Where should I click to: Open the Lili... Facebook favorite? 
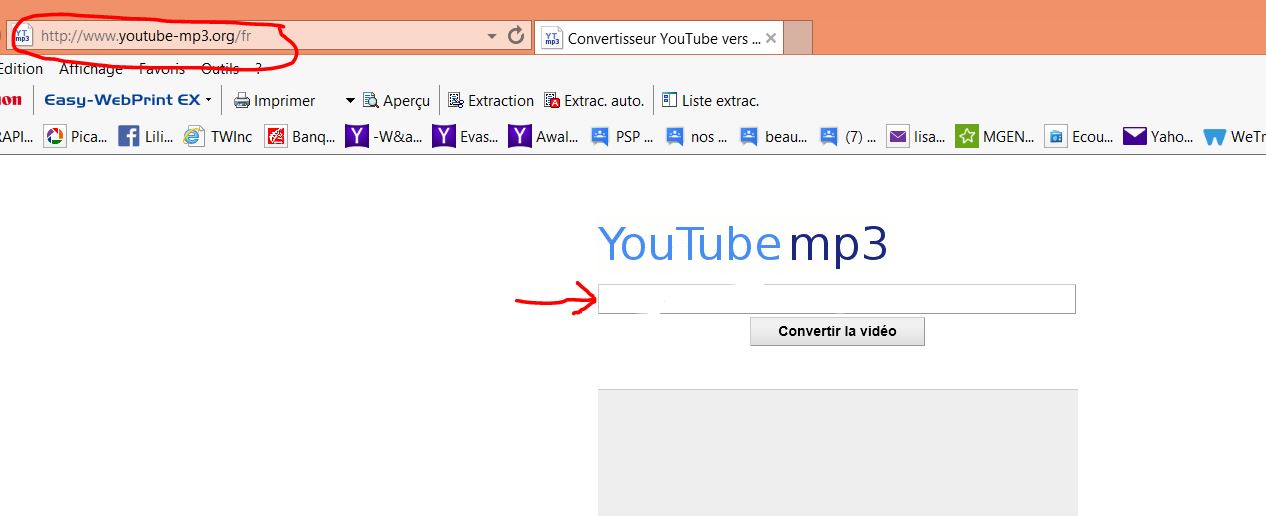point(146,136)
